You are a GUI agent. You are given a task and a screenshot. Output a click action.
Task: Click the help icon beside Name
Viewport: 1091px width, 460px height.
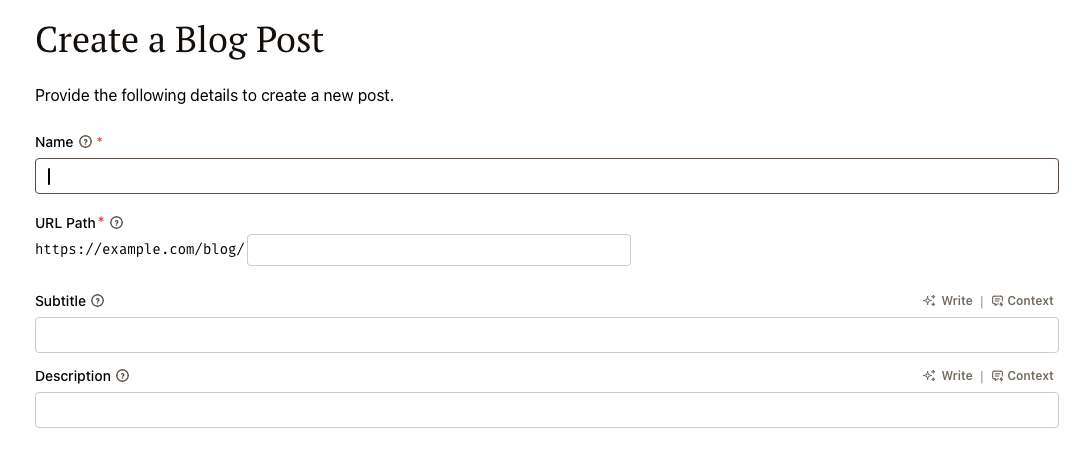coord(85,142)
